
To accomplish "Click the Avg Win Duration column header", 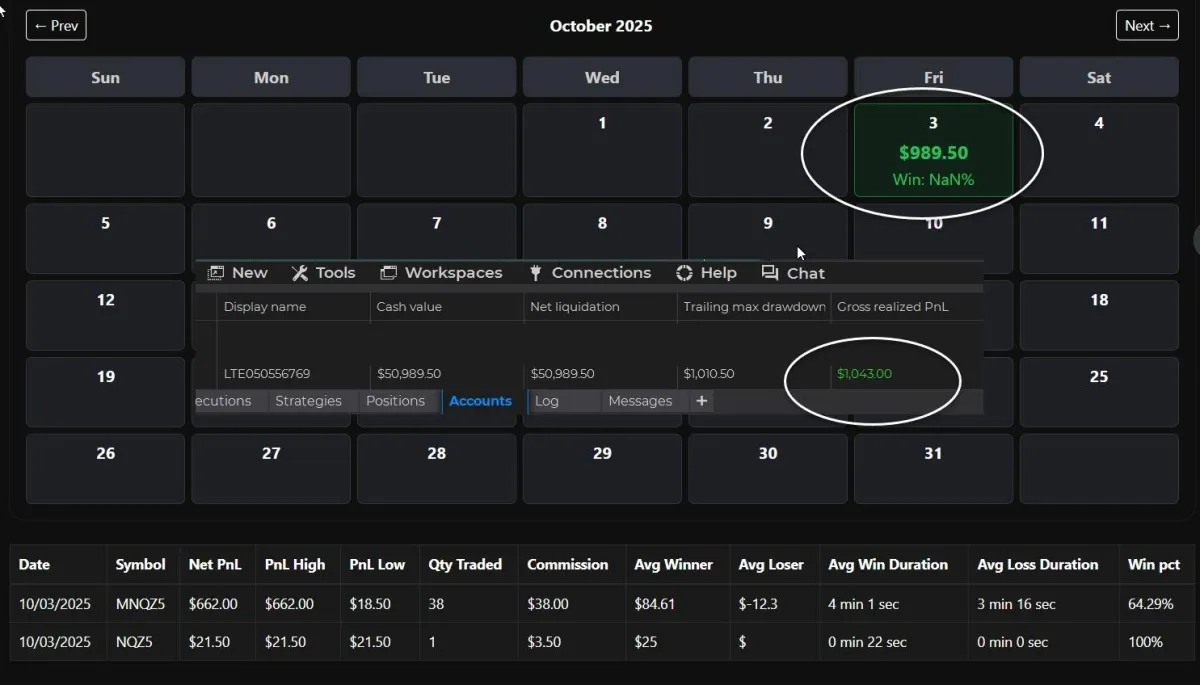I will point(888,565).
